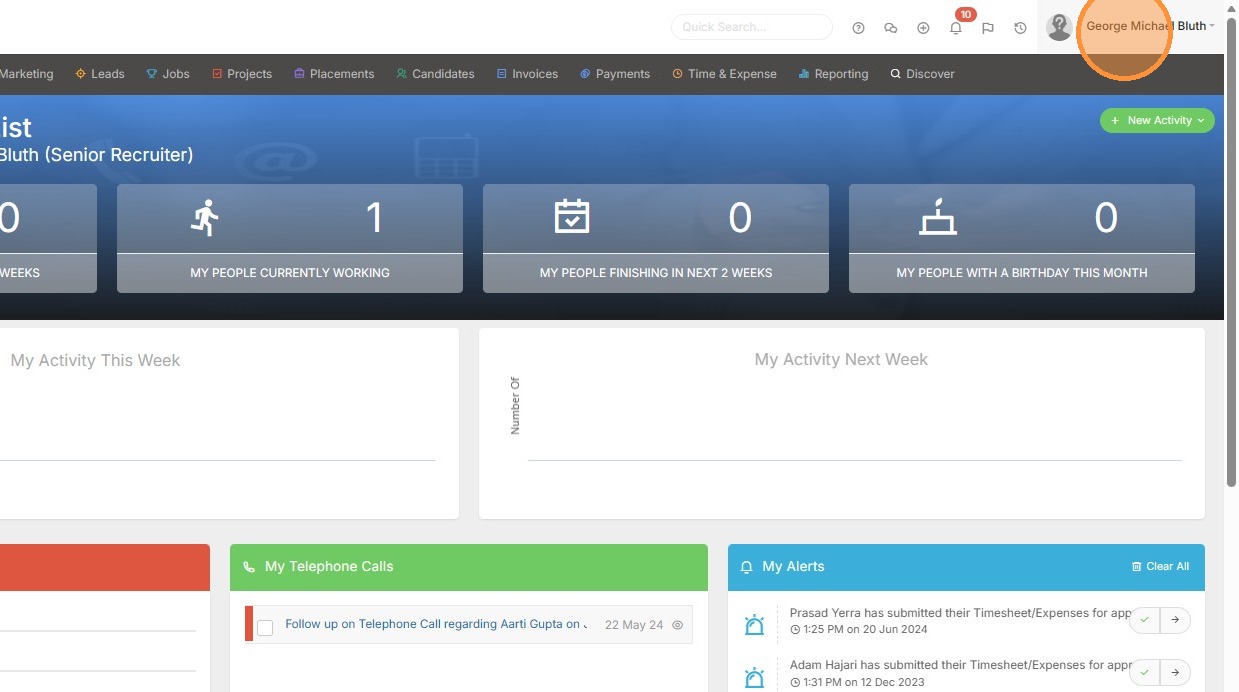Open Prasad Yerra alert with arrow button
This screenshot has width=1239, height=692.
point(1175,620)
